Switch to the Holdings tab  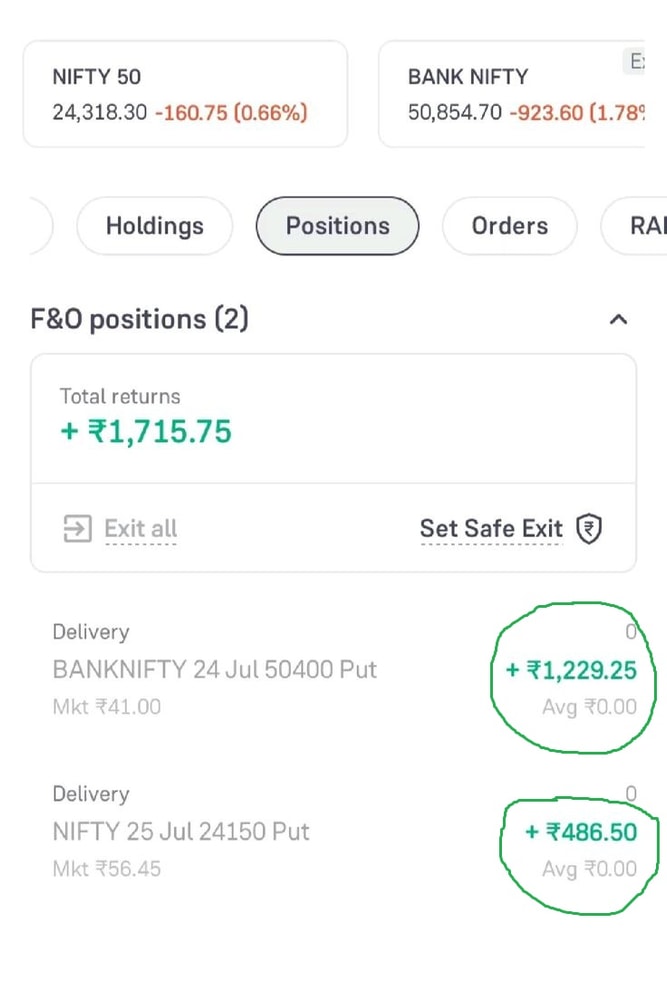[154, 226]
